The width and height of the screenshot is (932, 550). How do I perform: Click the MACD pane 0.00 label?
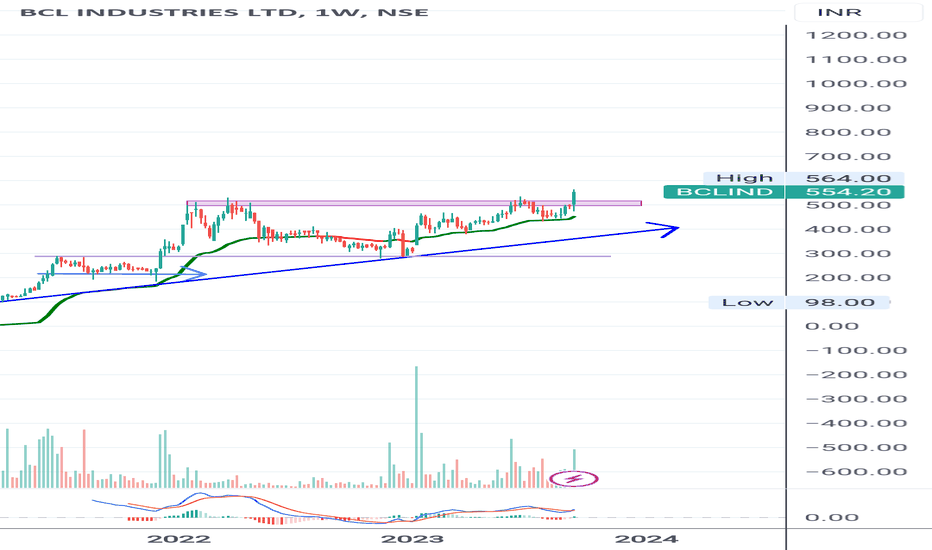click(x=832, y=517)
